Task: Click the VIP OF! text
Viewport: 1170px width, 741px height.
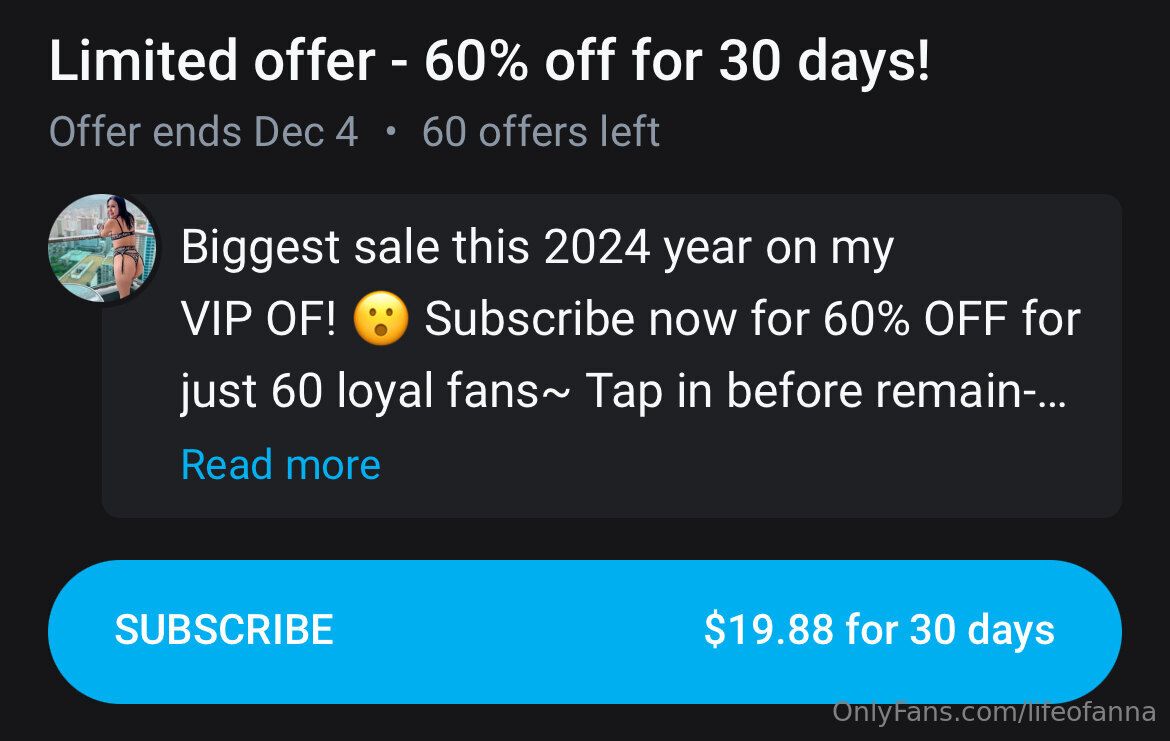Action: 258,320
